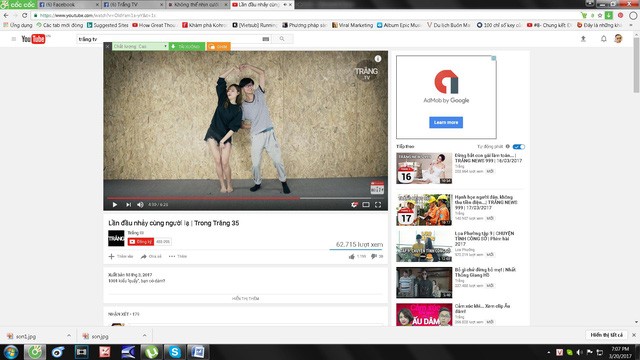
Task: Switch to the Facebook browser tab
Action: [69, 4]
